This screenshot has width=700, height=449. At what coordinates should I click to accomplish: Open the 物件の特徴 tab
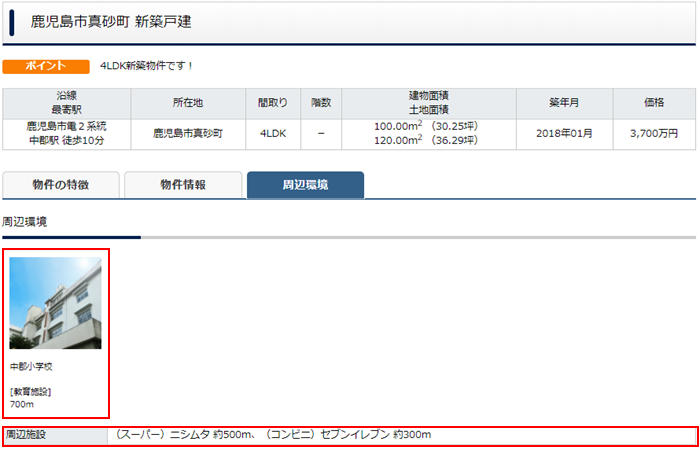coord(61,185)
